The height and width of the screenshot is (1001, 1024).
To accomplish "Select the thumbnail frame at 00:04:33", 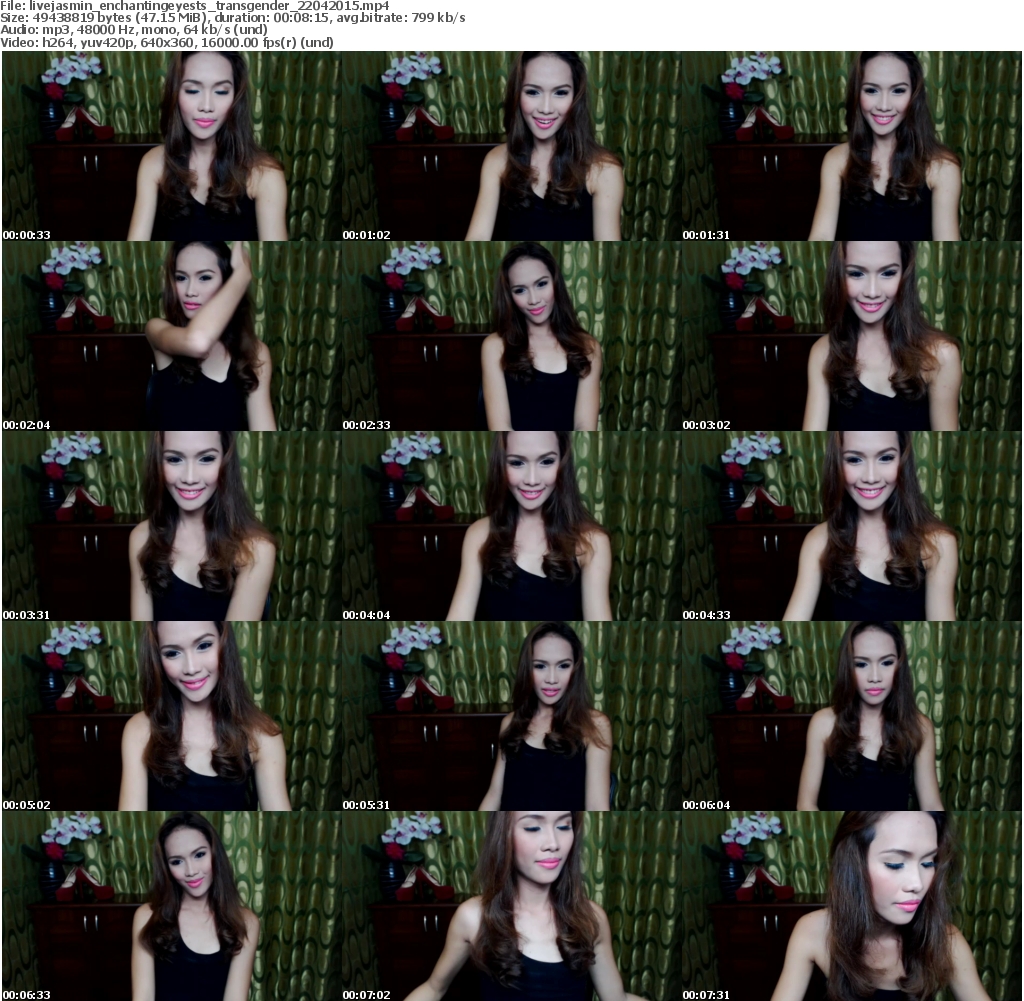I will coord(852,526).
